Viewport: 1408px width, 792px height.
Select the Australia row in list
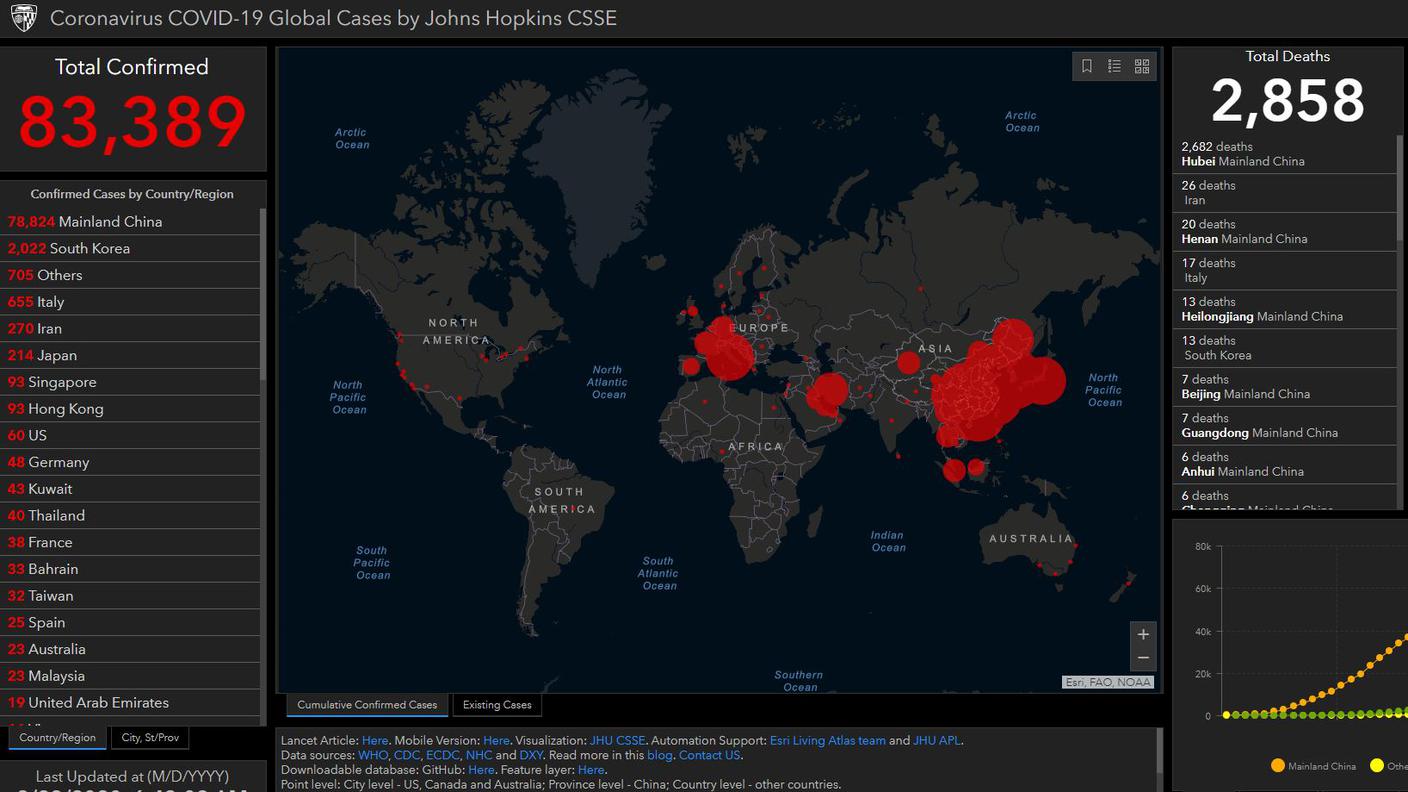(130, 649)
